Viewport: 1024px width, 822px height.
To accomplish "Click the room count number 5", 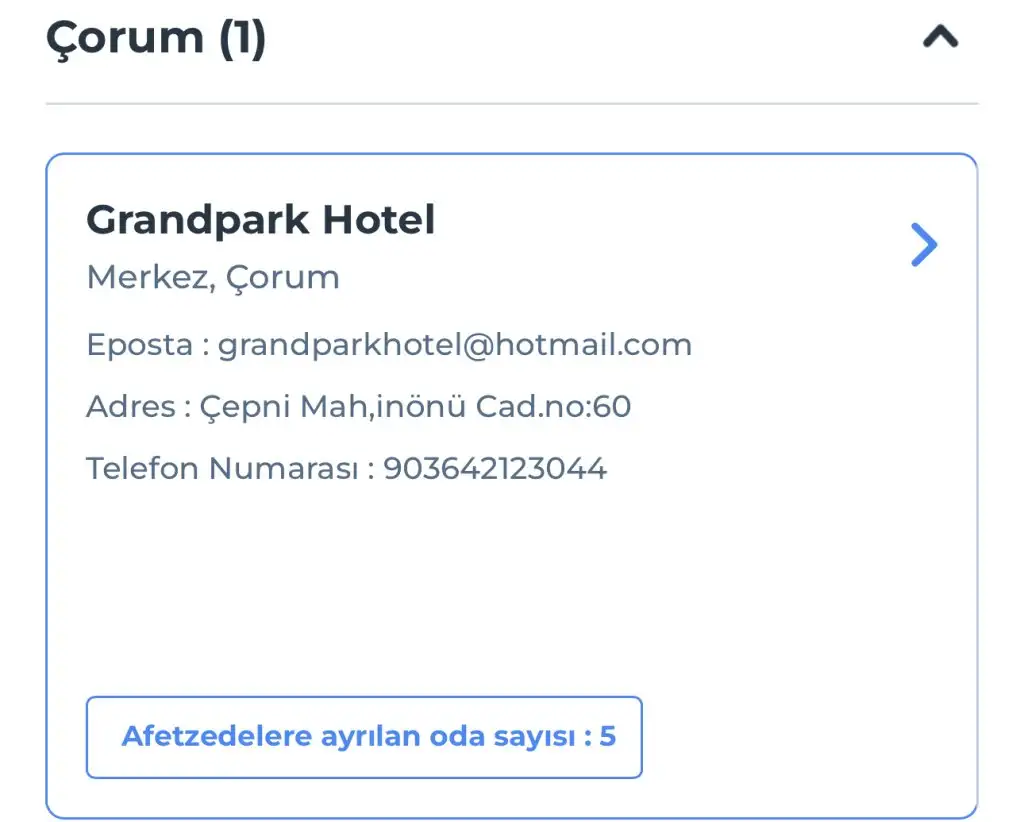I will pyautogui.click(x=607, y=737).
